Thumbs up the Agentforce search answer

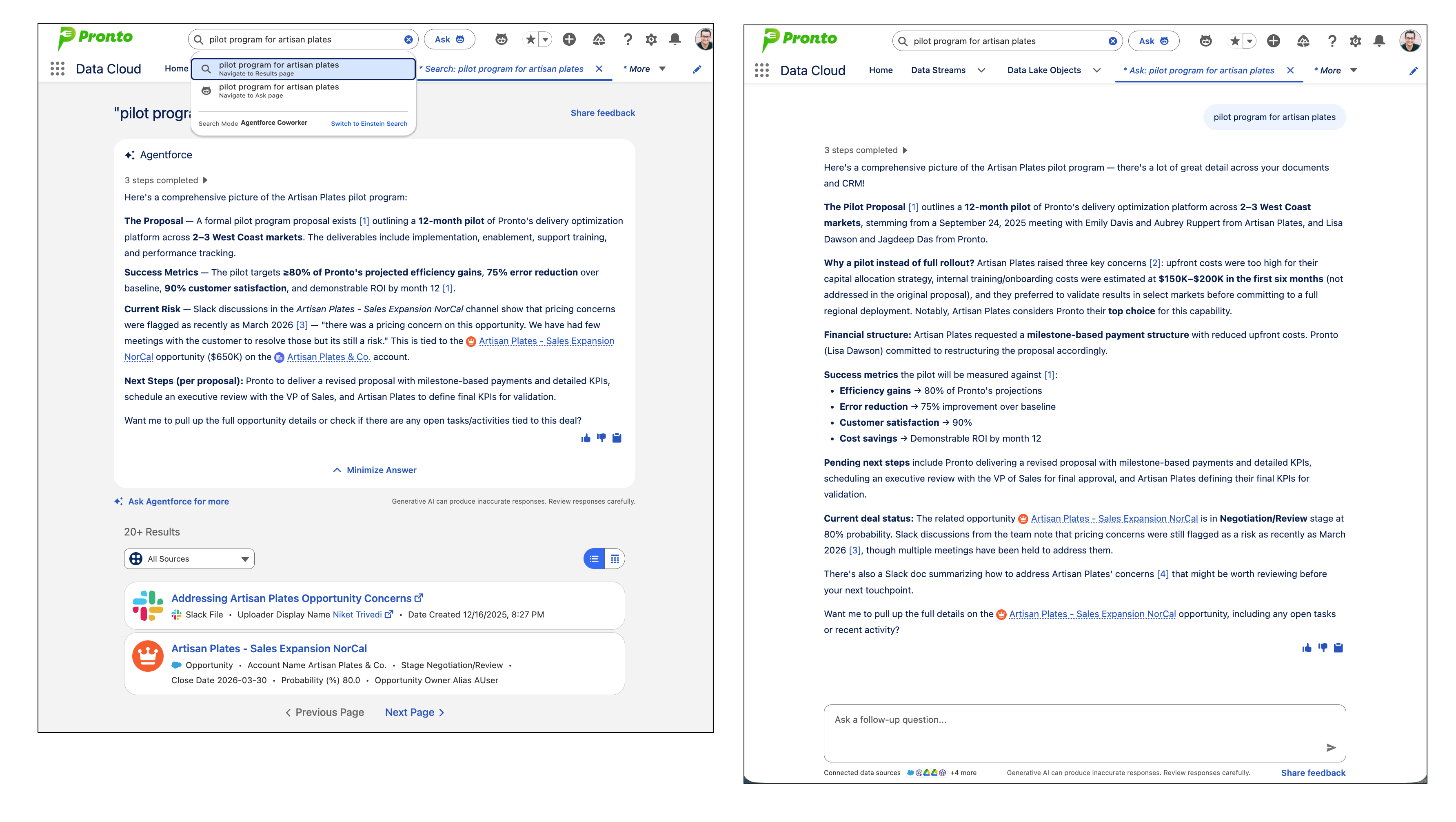tap(586, 438)
